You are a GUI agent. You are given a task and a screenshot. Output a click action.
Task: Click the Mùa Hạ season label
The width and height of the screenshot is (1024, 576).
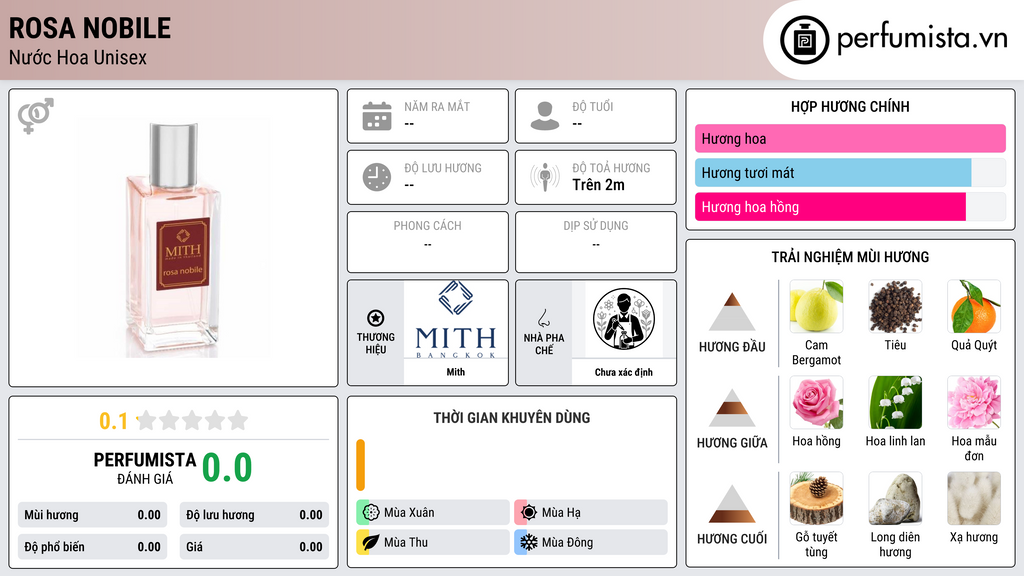pos(561,513)
